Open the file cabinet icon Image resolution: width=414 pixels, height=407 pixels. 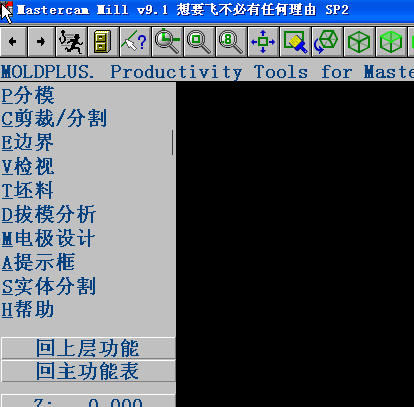[x=103, y=42]
